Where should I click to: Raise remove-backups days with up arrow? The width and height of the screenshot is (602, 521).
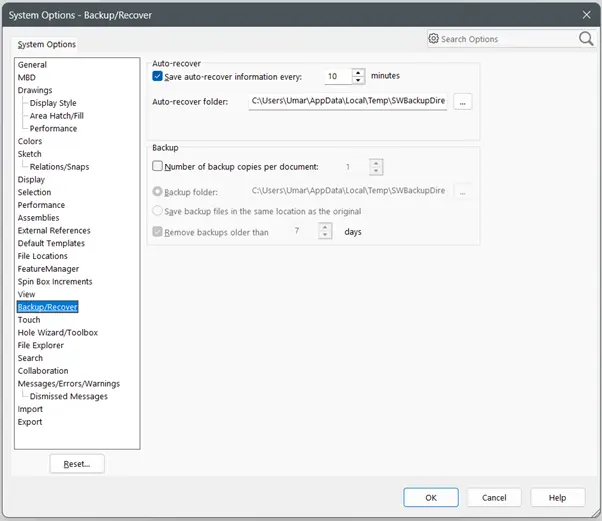[325, 227]
